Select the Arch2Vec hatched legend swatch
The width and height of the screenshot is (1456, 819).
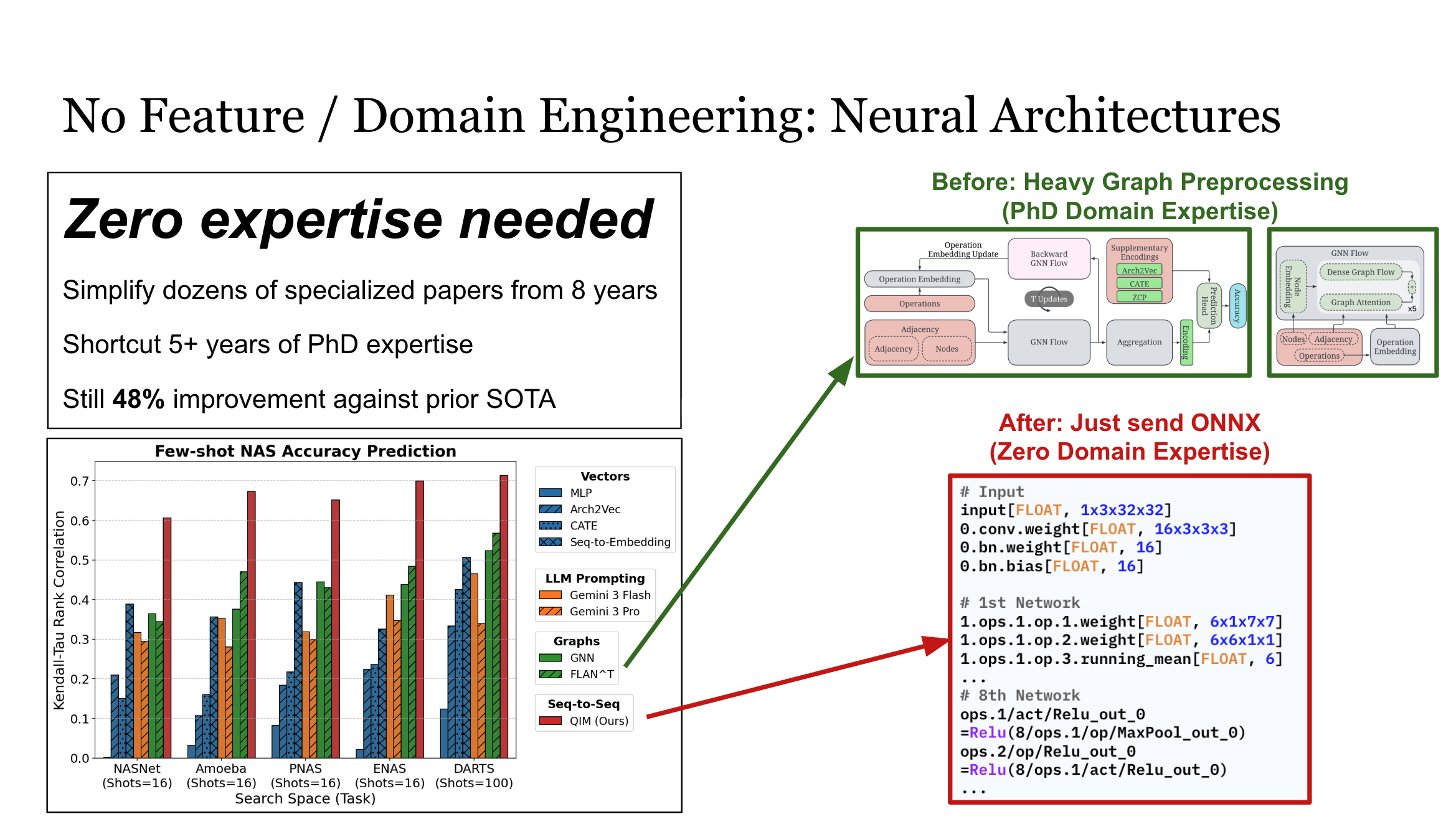(550, 509)
